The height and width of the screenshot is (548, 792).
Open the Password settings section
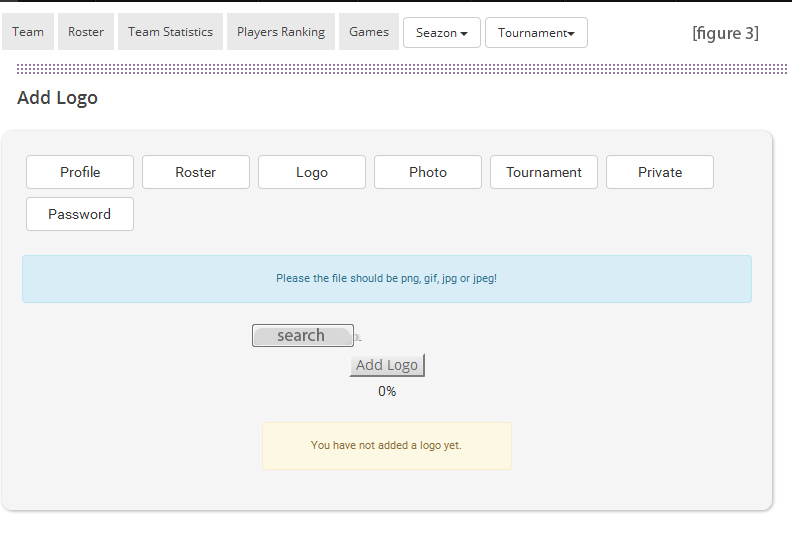click(80, 214)
